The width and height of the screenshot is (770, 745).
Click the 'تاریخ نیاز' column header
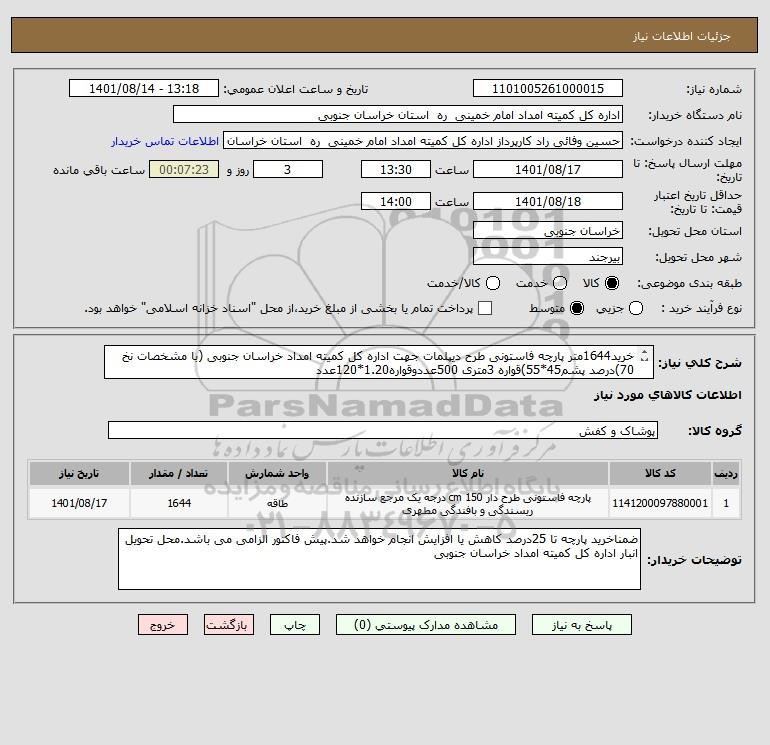(79, 473)
